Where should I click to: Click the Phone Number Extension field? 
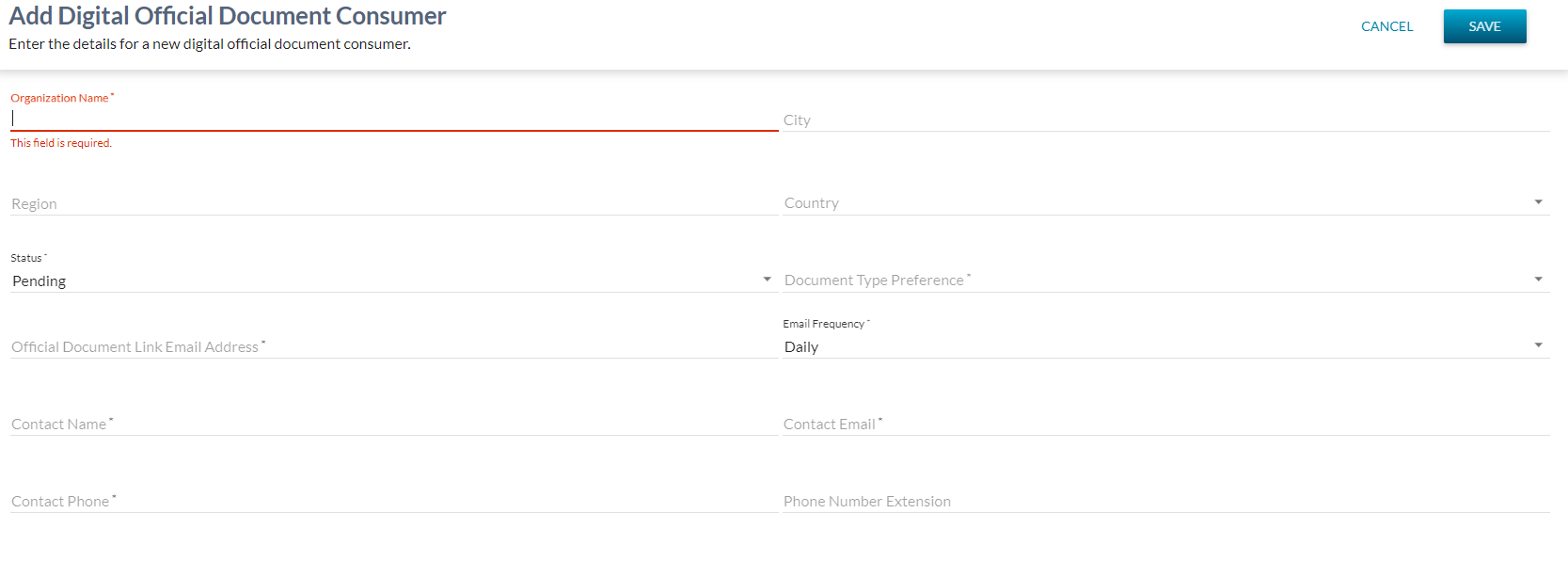[x=1164, y=501]
